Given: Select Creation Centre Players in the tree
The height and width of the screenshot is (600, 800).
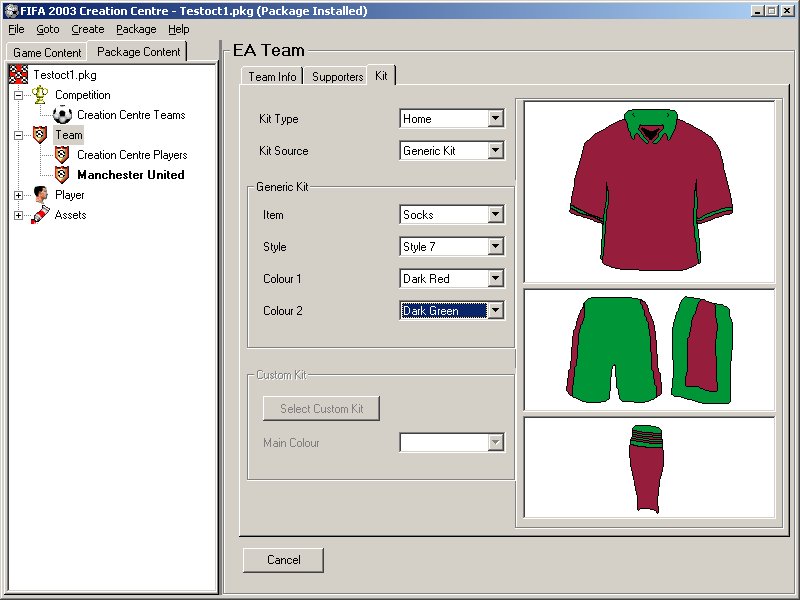Looking at the screenshot, I should click(x=132, y=155).
